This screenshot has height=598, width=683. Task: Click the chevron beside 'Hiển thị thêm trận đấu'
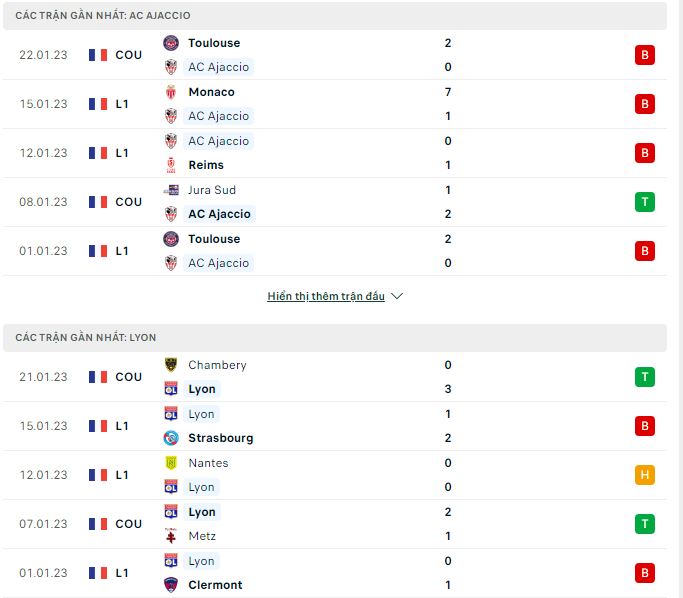coord(397,296)
